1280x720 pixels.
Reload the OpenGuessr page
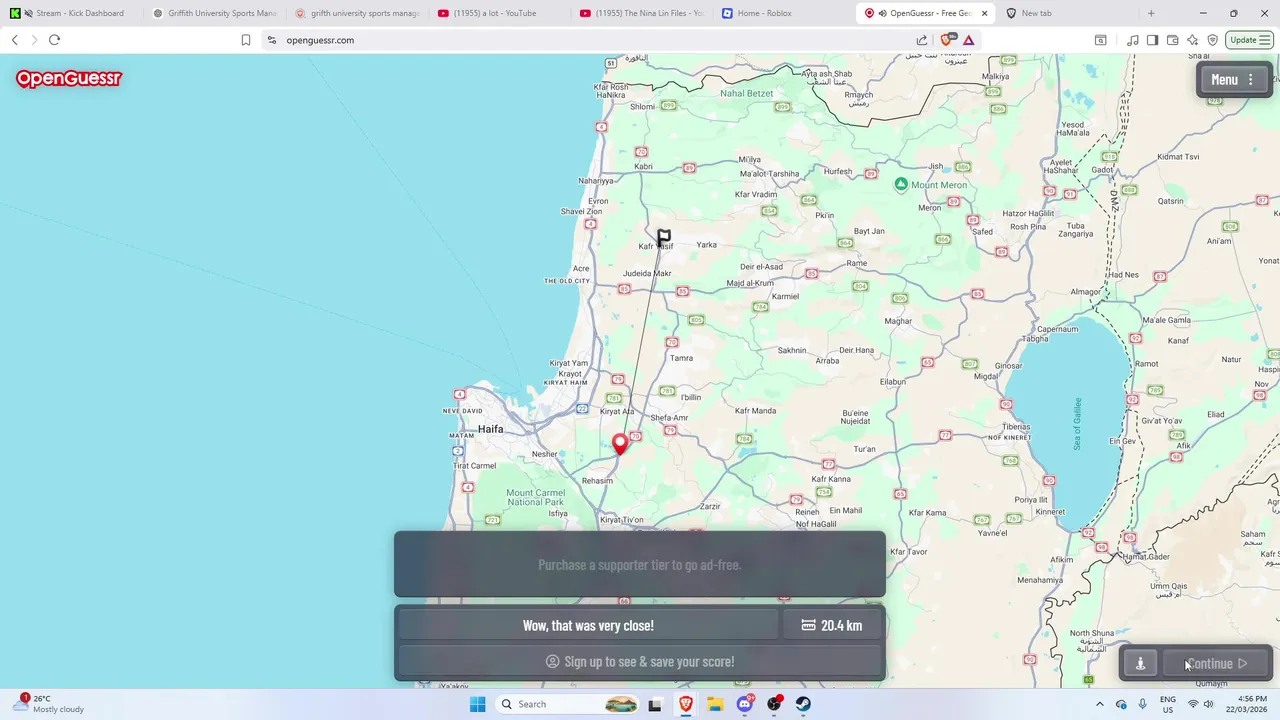54,40
